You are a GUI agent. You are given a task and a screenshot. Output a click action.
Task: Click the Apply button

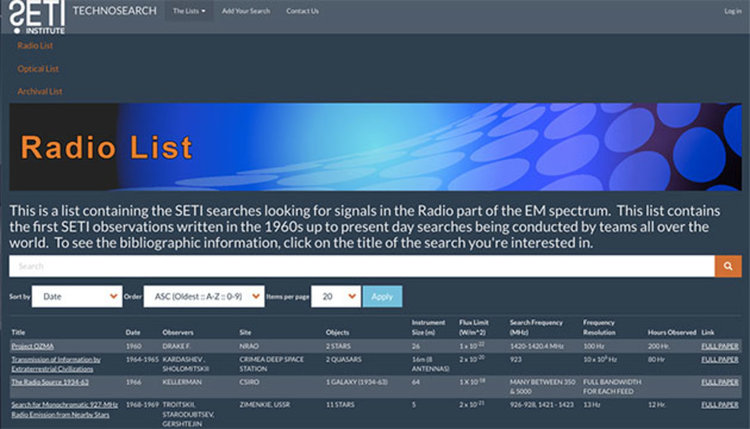tap(382, 297)
